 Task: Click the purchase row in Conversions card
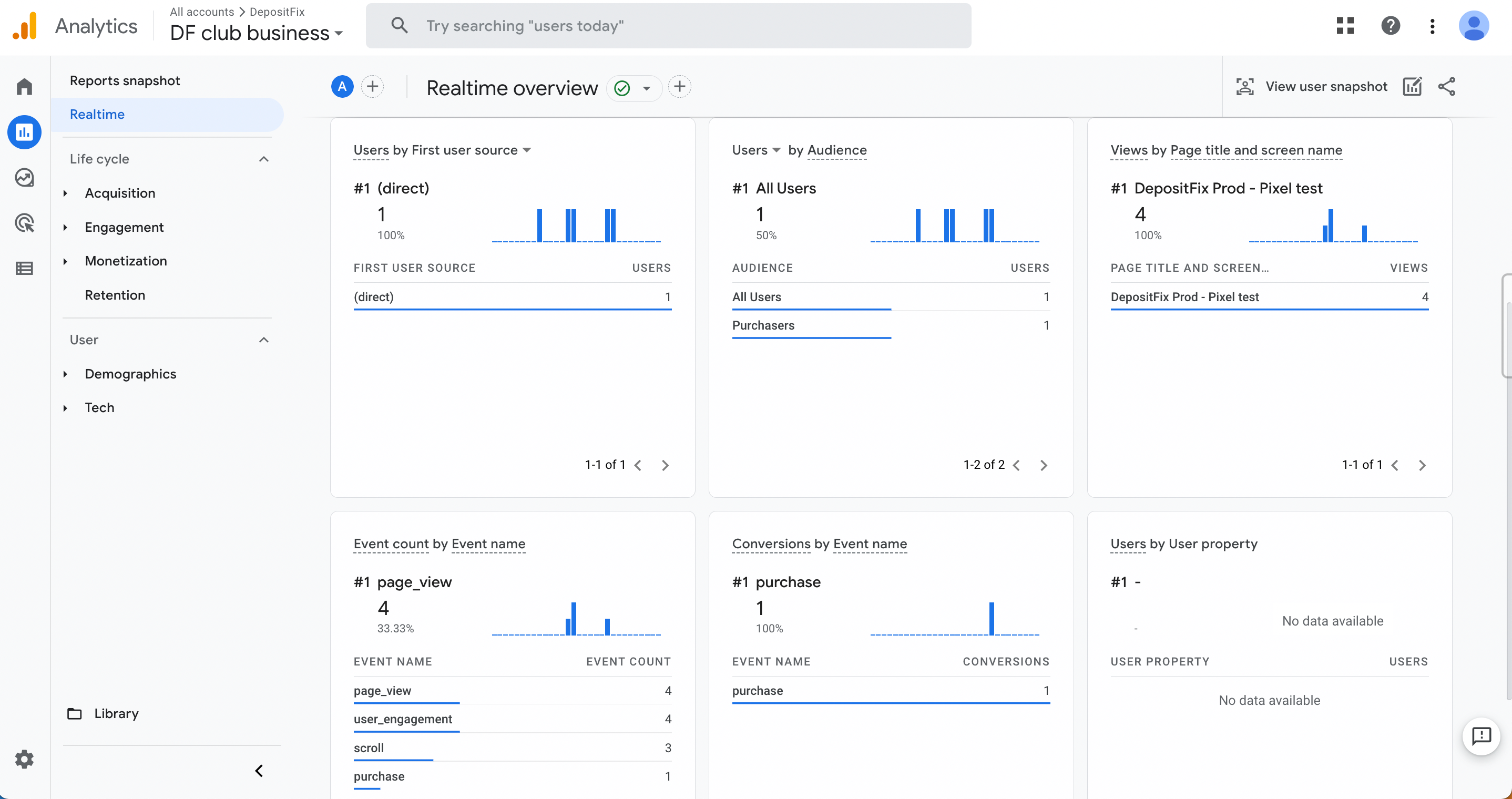point(891,690)
